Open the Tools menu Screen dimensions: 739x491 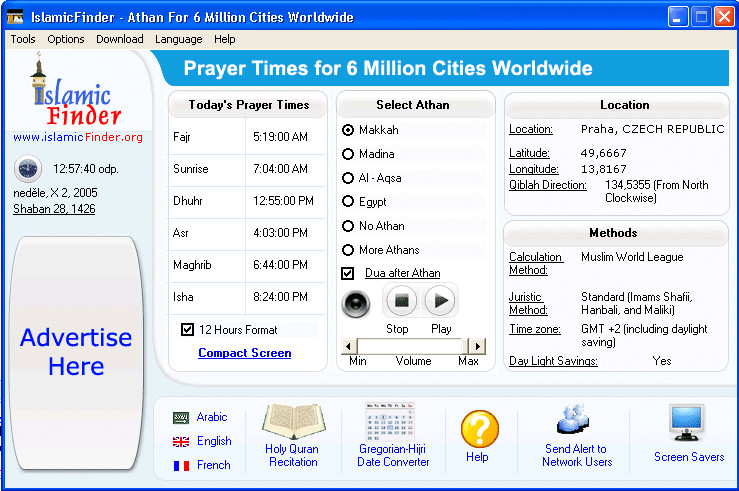click(23, 39)
